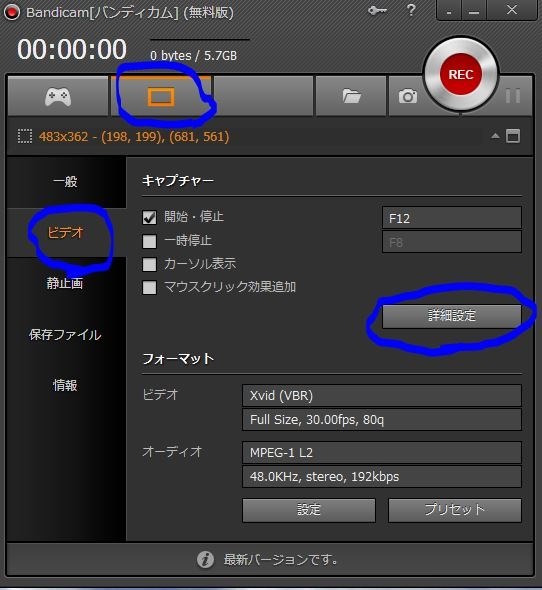542x590 pixels.
Task: Click the key registration icon
Action: [x=378, y=10]
